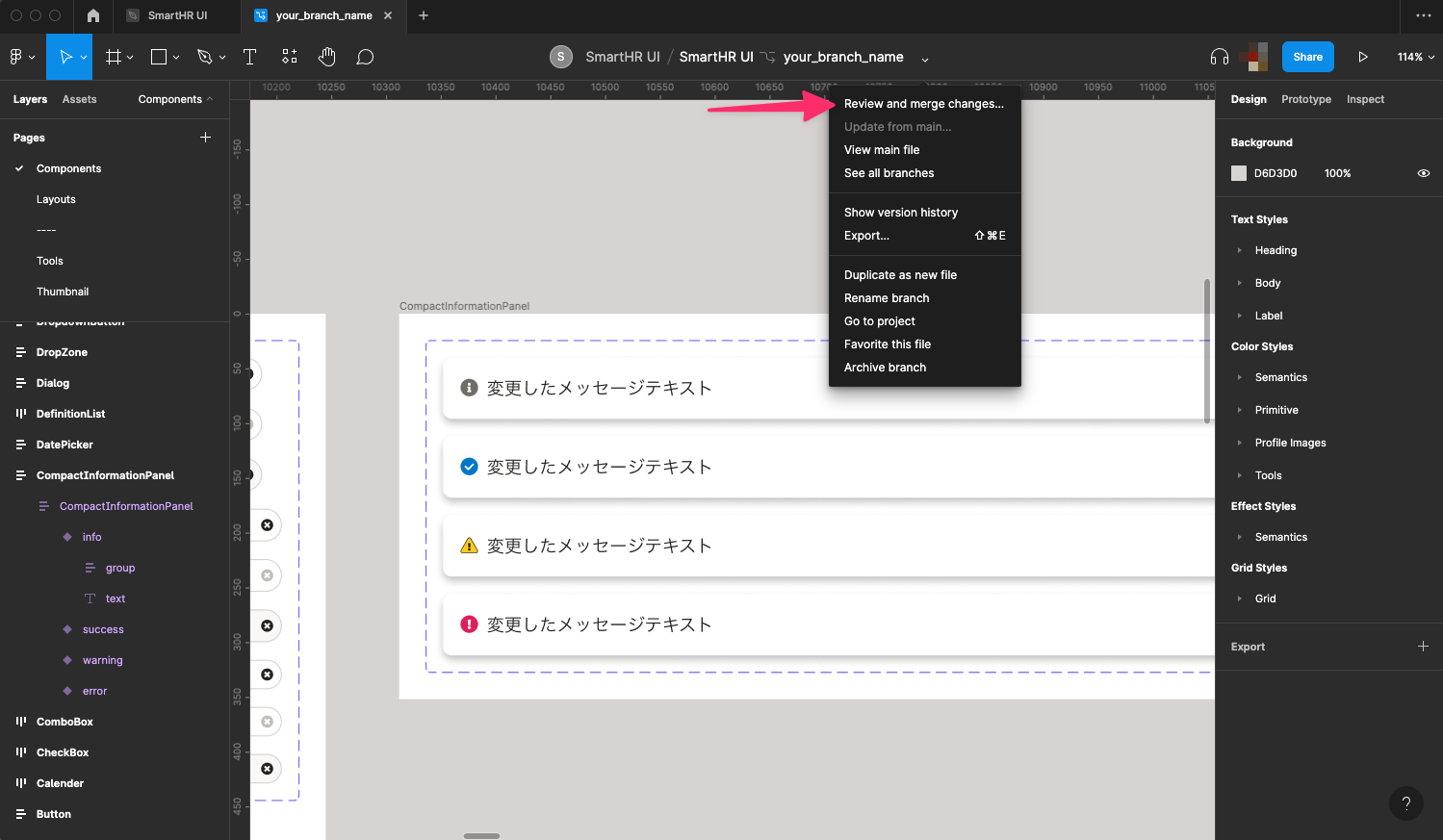1443x840 pixels.
Task: Open the 114% zoom dropdown
Action: (x=1415, y=57)
